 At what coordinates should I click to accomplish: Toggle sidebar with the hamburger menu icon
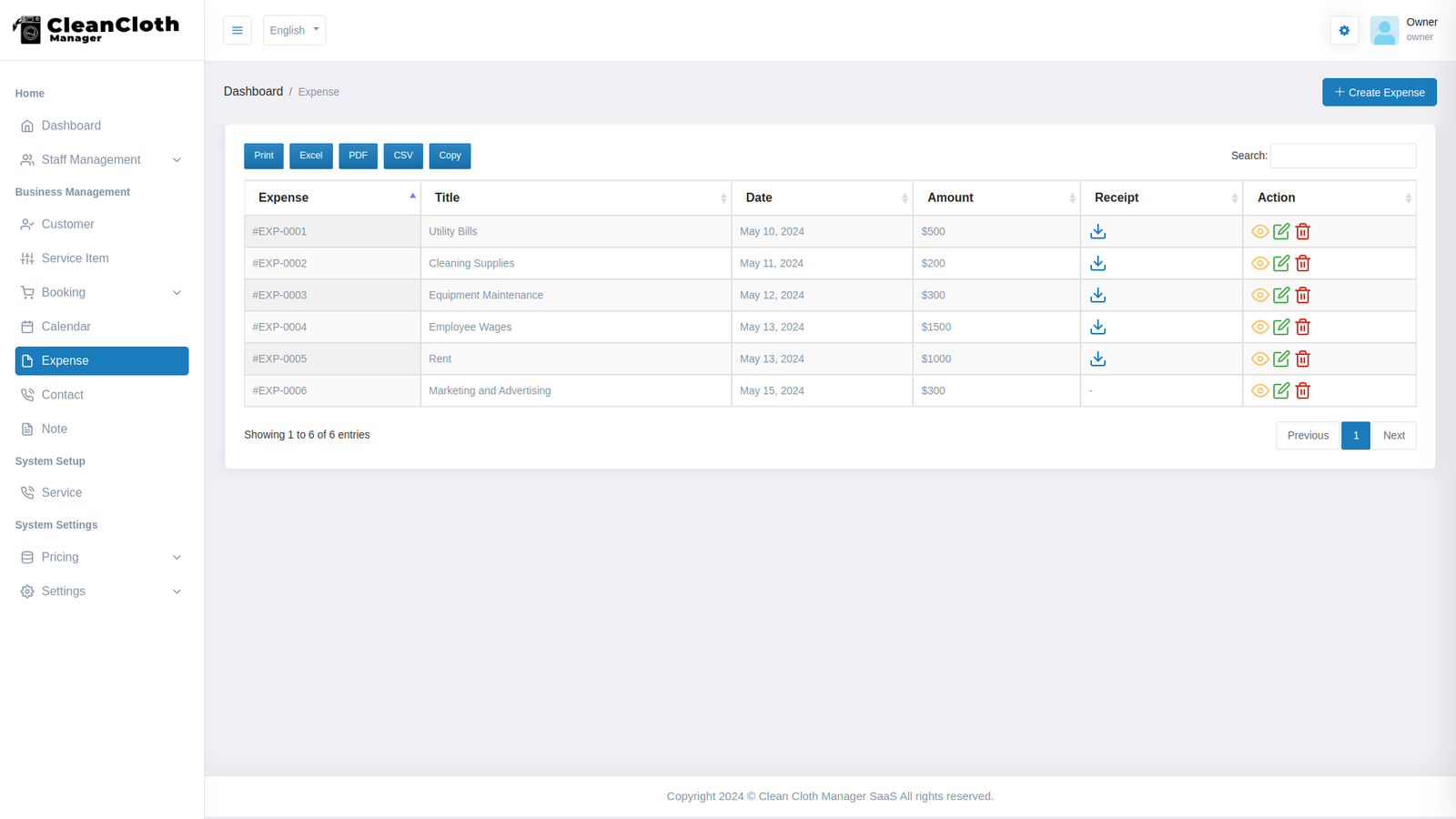[x=238, y=30]
